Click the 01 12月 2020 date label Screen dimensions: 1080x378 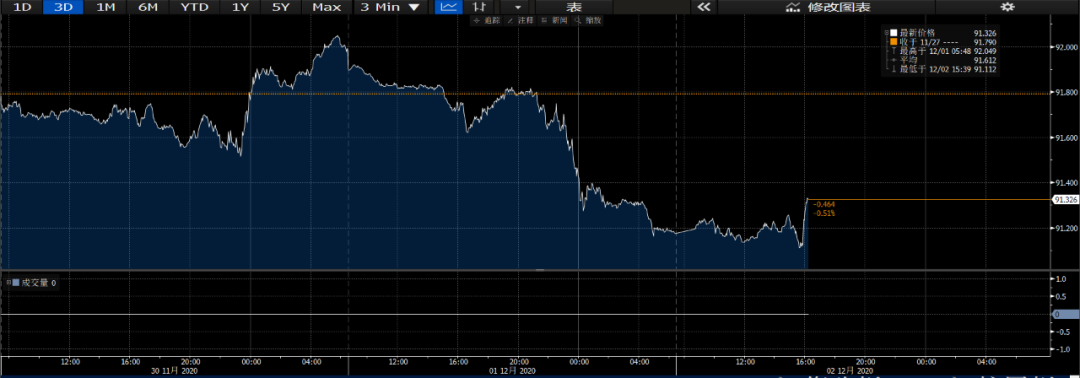(512, 371)
